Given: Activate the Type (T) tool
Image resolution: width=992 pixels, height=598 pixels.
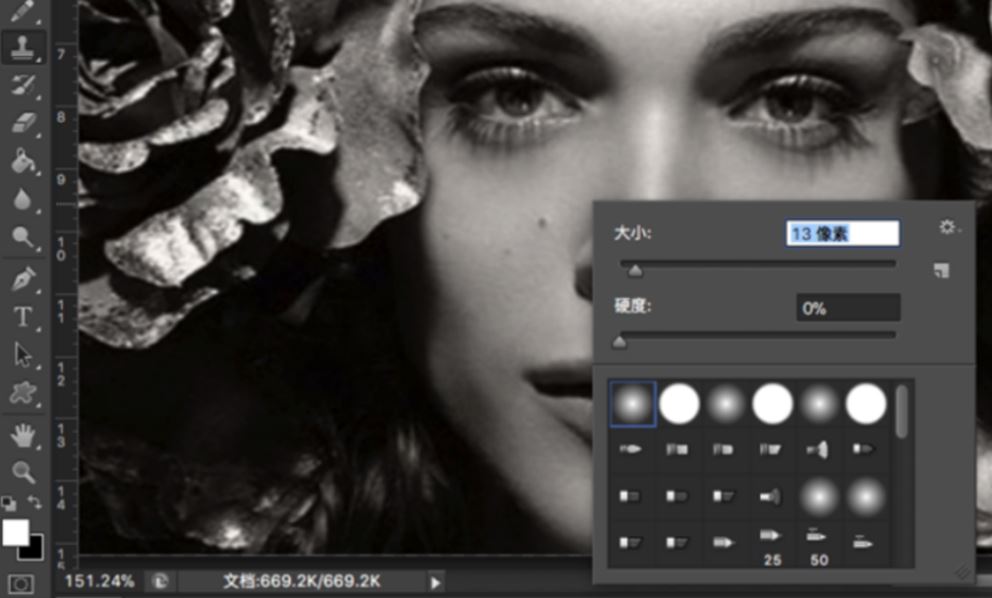Looking at the screenshot, I should point(22,316).
